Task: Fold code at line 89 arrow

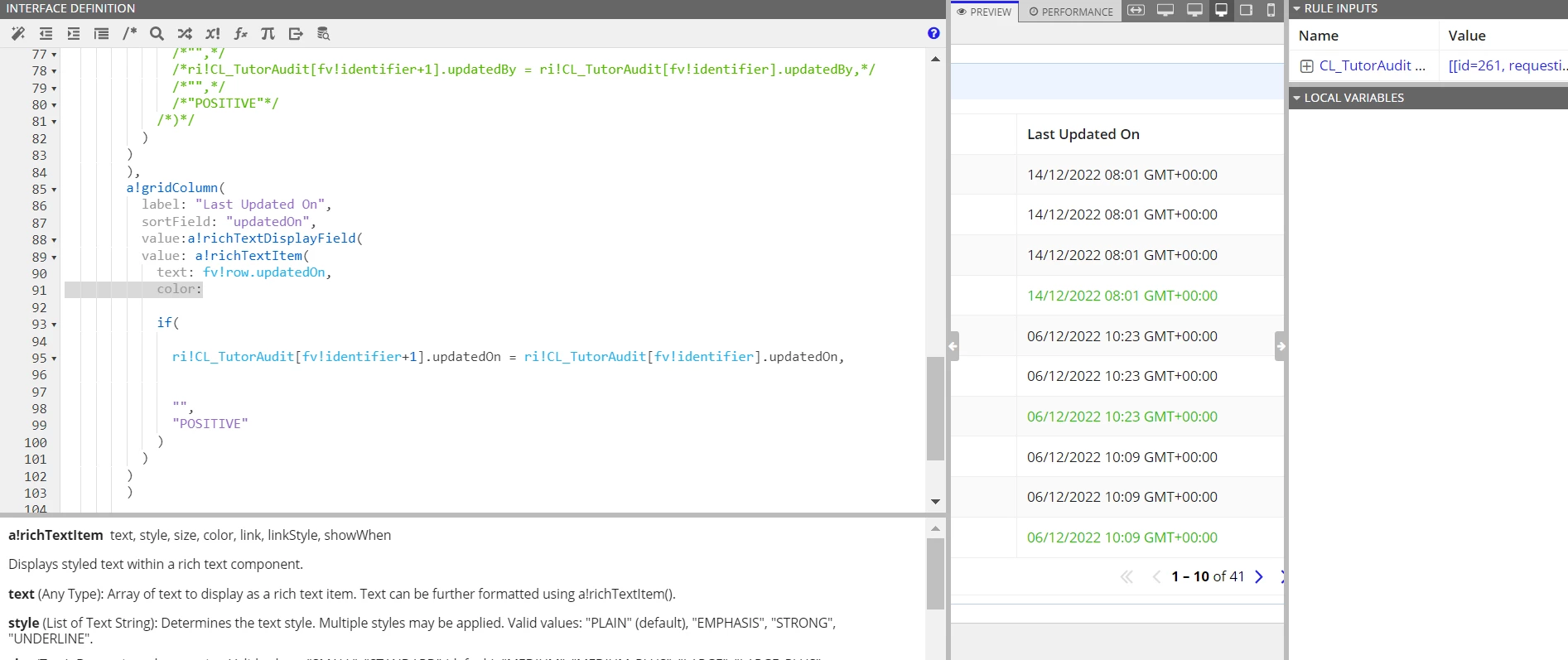Action: coord(54,258)
